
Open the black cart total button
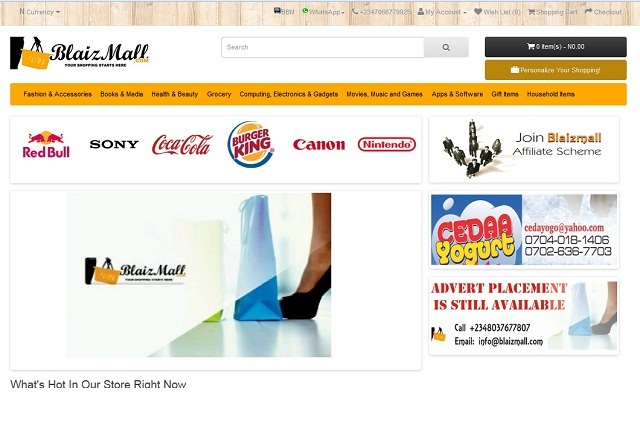click(556, 47)
